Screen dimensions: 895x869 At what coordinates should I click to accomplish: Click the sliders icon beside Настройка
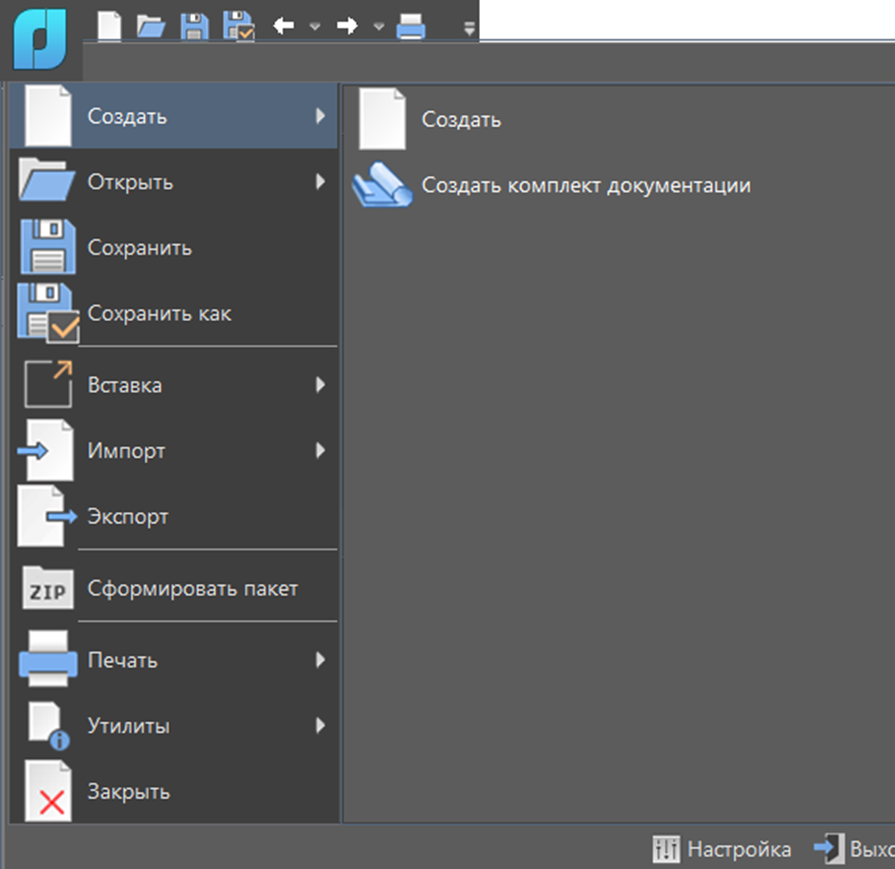coord(666,849)
